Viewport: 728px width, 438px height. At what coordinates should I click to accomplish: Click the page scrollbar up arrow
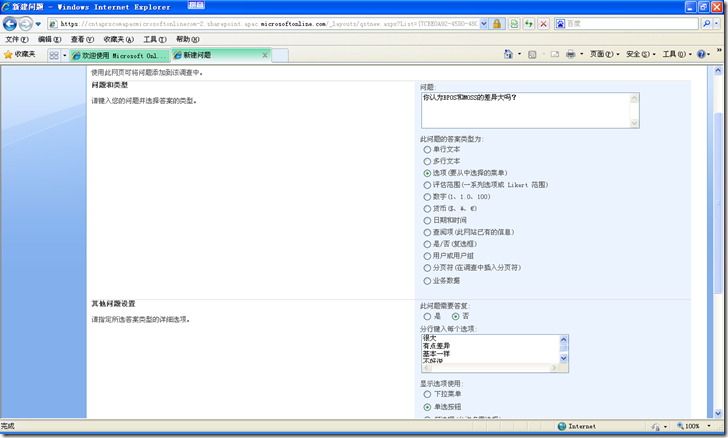pyautogui.click(x=718, y=71)
